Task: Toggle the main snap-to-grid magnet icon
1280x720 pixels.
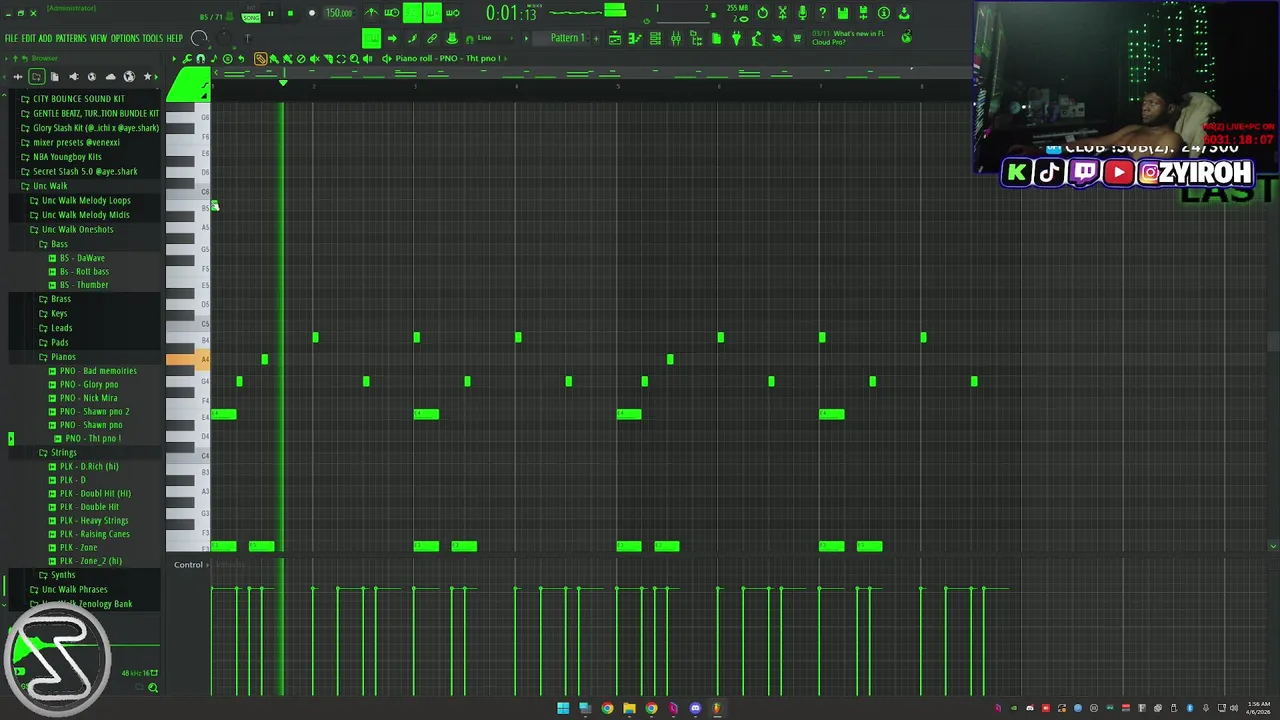Action: [469, 39]
